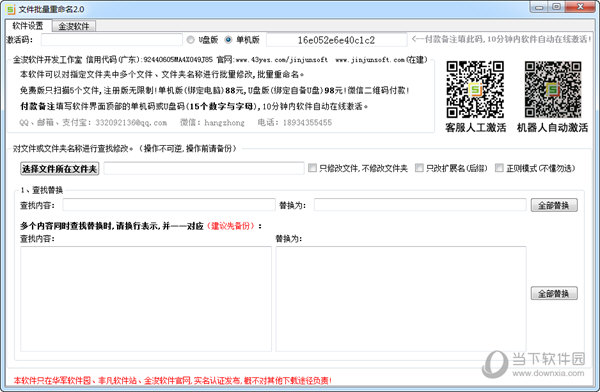The image size is (600, 392).
Task: Click the single-line 替换为 field
Action: point(420,205)
